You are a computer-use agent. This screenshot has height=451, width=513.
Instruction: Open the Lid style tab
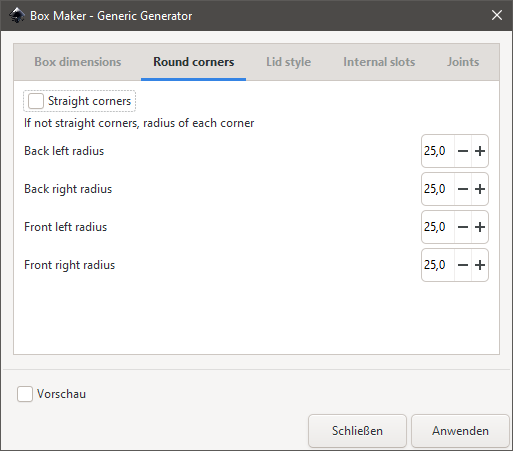(289, 62)
